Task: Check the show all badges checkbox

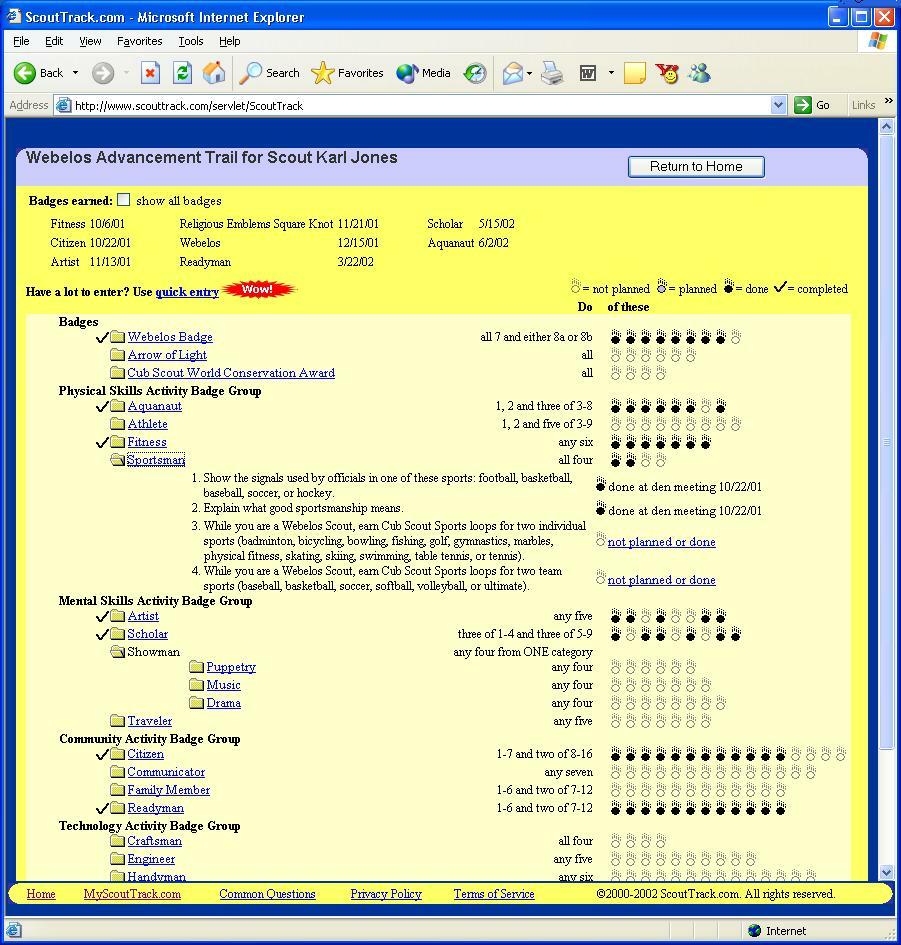Action: click(x=124, y=199)
